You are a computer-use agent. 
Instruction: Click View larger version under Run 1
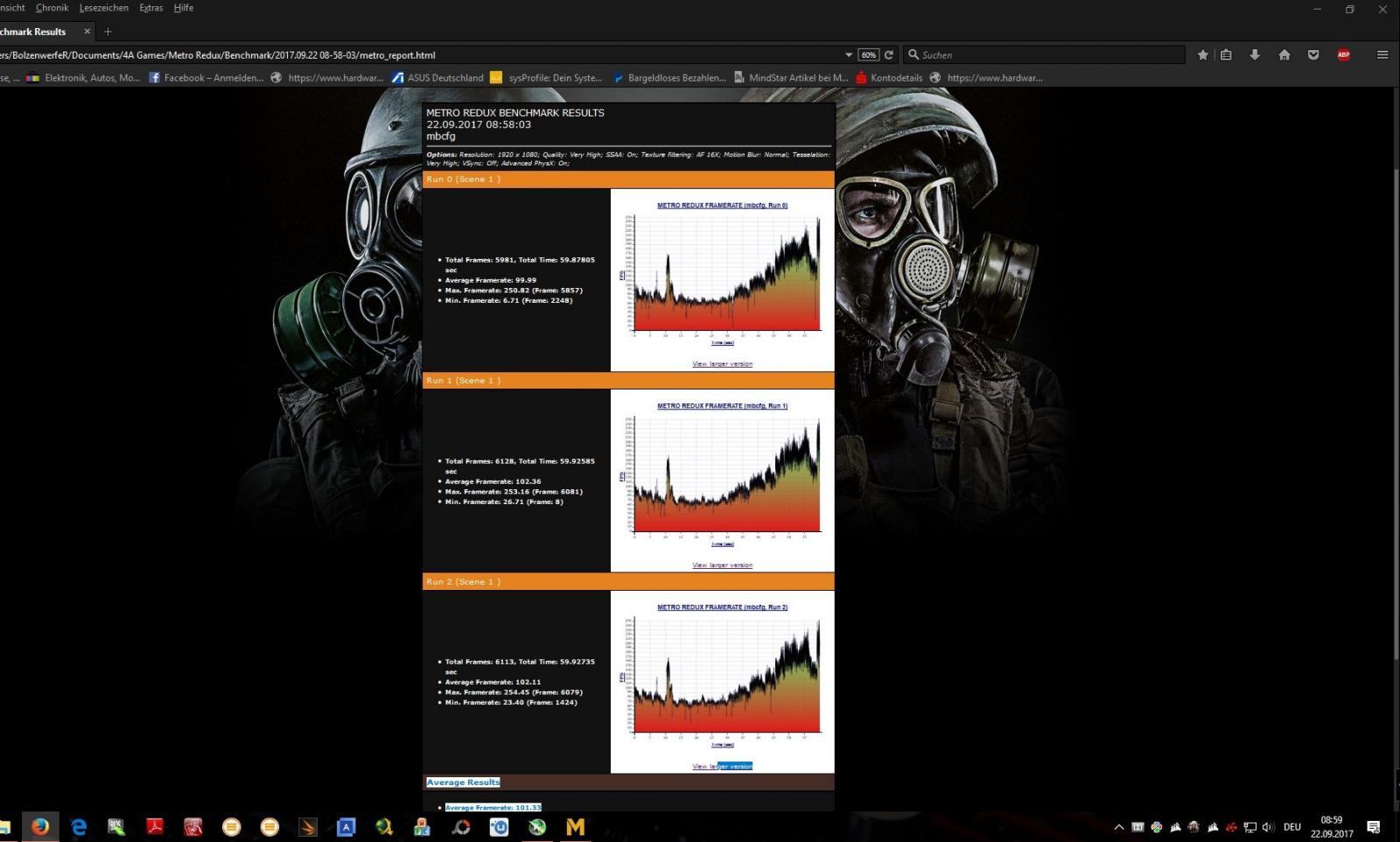(x=722, y=565)
